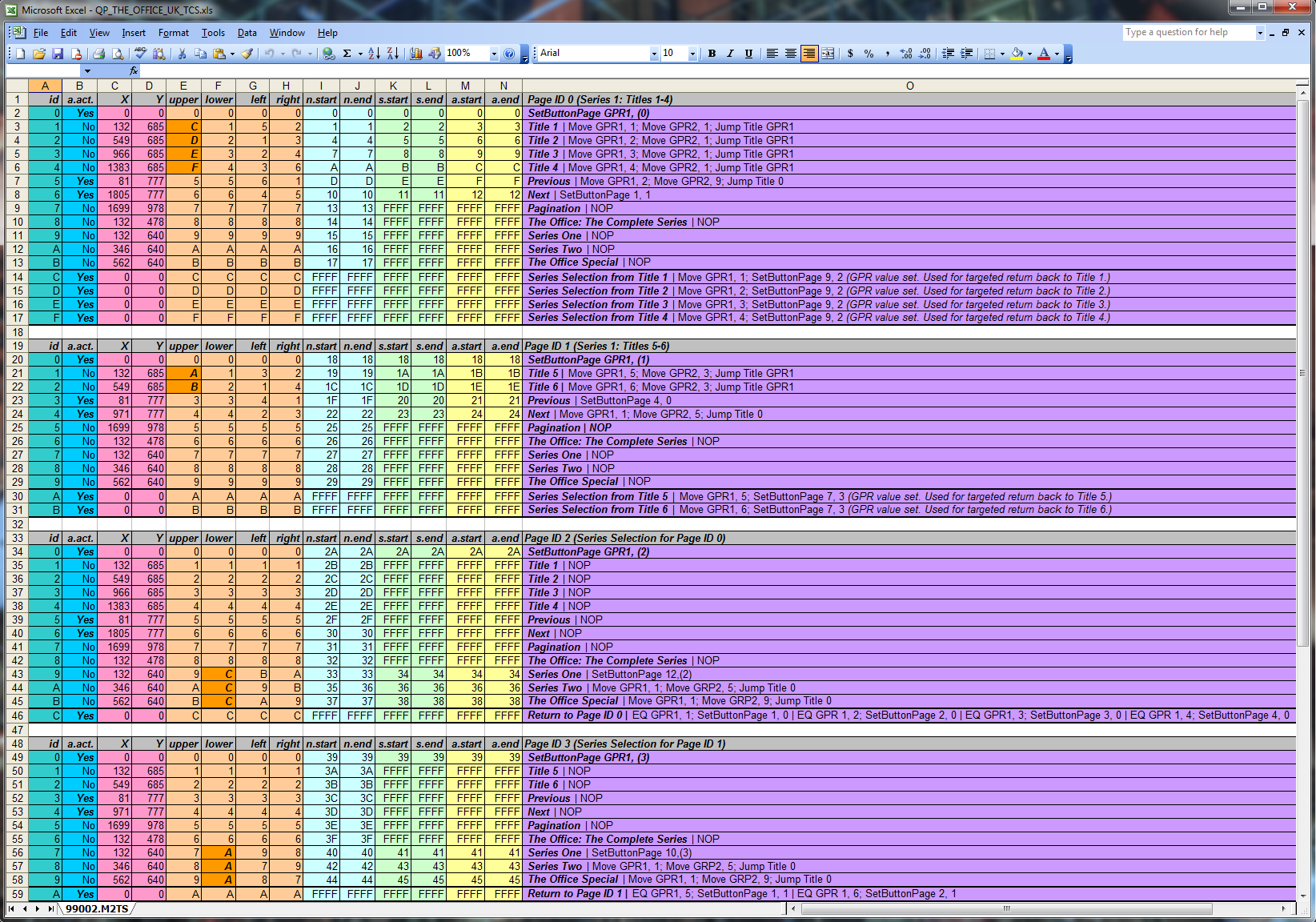The image size is (1316, 922).
Task: Sort ascending A to Z
Action: (374, 54)
